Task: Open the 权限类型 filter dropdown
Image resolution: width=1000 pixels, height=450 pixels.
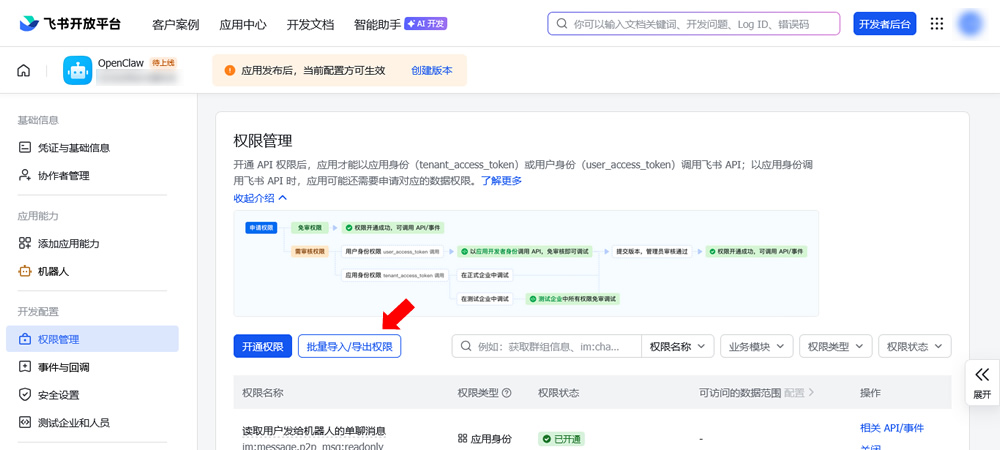Action: (835, 346)
